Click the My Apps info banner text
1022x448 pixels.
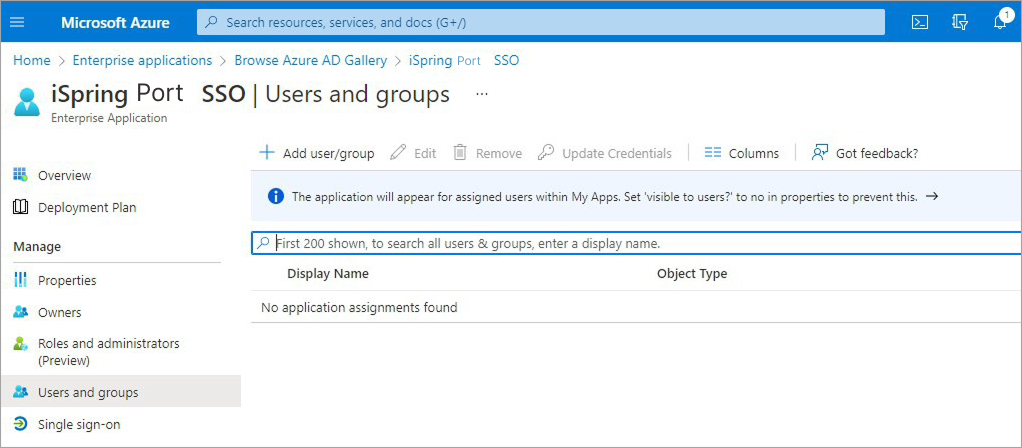pos(604,196)
